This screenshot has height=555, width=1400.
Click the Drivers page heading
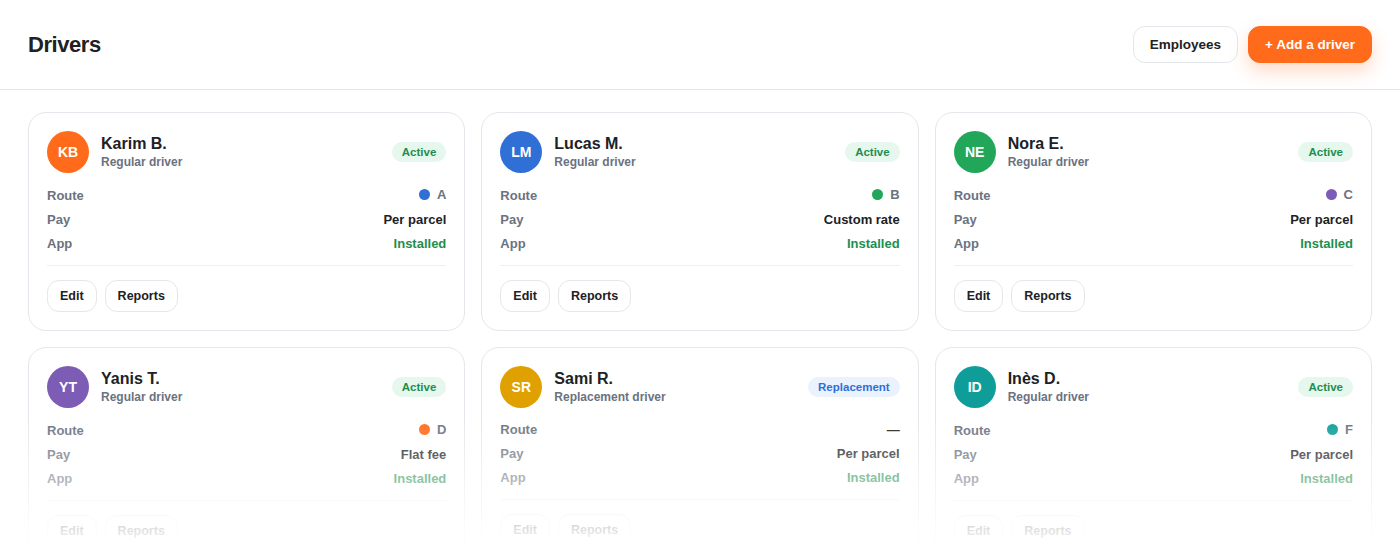[64, 45]
